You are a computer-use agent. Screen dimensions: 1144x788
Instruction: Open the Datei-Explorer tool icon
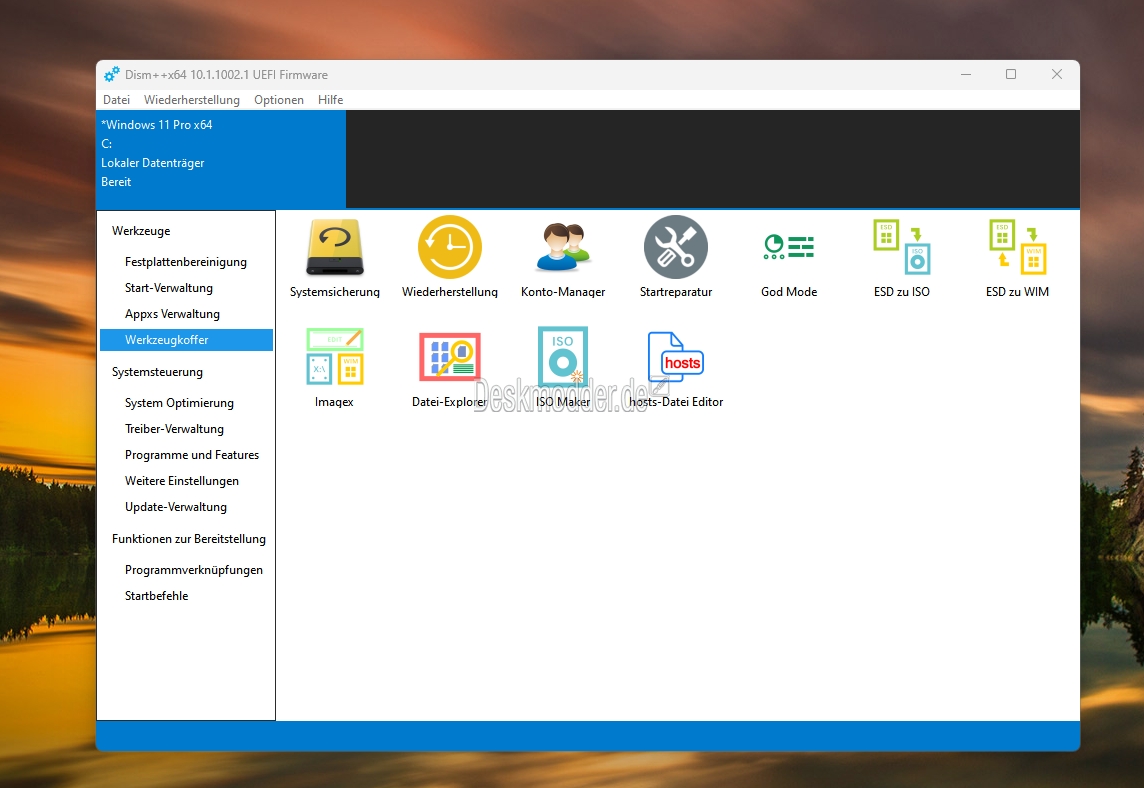[x=449, y=357]
